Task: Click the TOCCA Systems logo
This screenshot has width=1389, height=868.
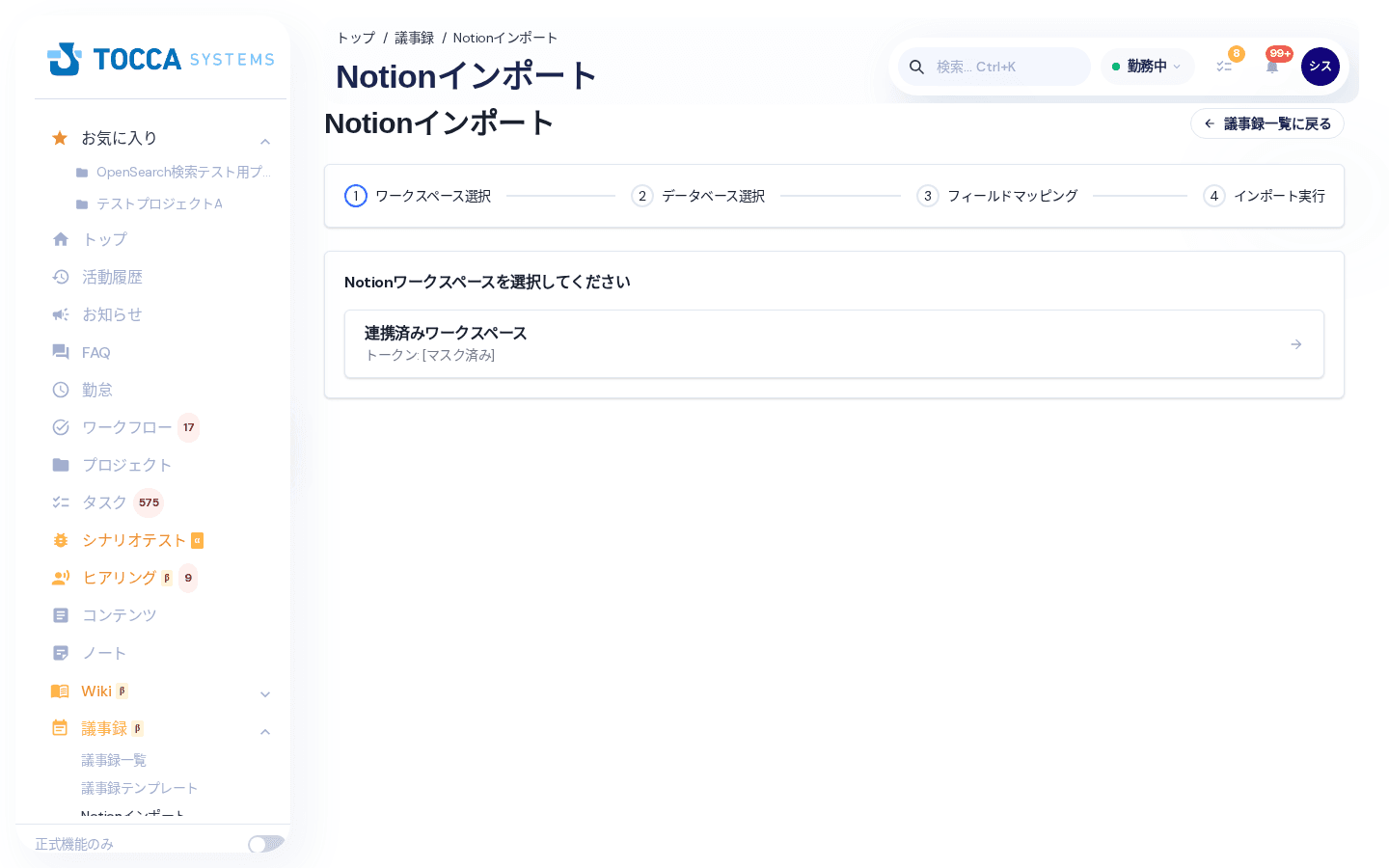Action: (x=161, y=59)
